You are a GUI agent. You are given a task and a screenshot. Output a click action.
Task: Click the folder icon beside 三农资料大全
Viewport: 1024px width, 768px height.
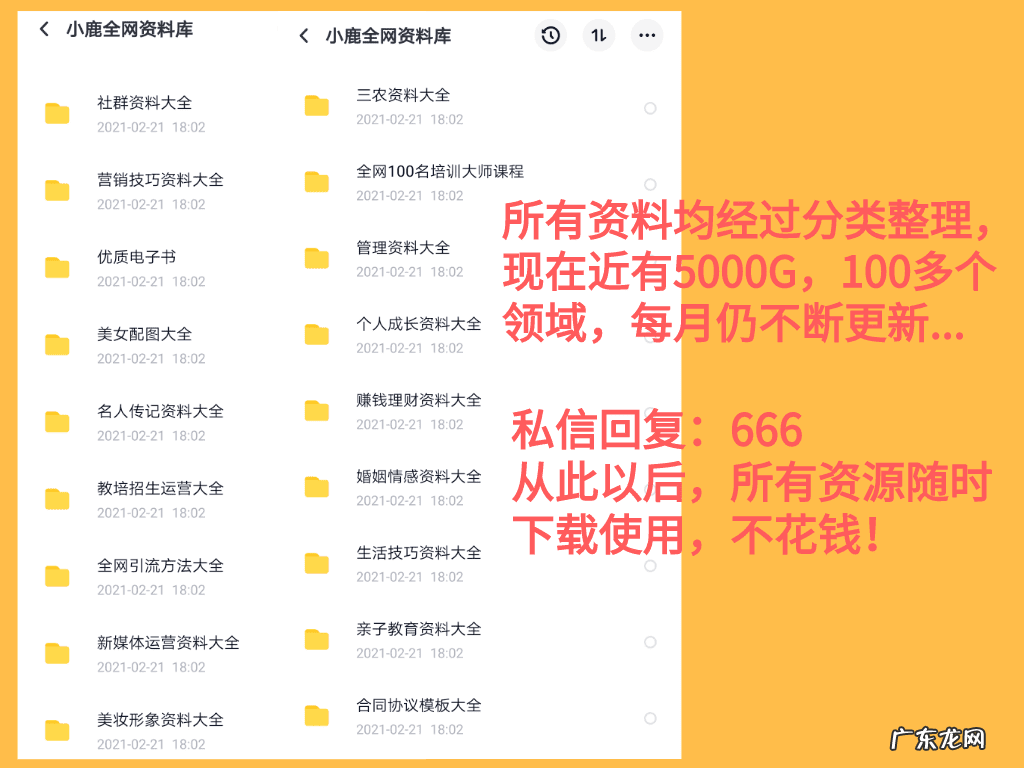(x=317, y=107)
